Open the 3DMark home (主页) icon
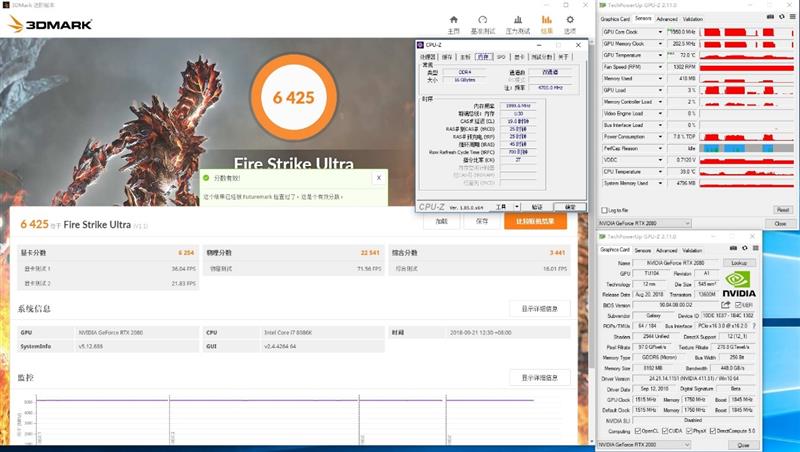 coord(453,20)
